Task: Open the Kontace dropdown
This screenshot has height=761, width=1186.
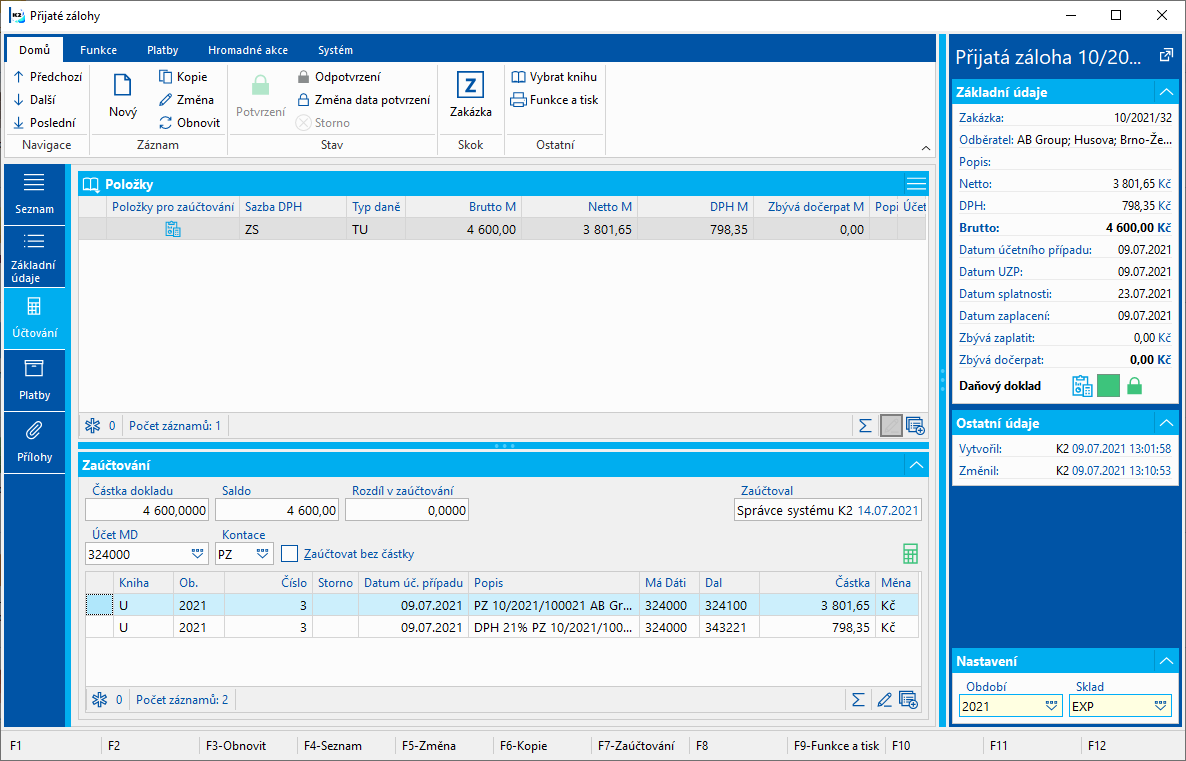Action: pyautogui.click(x=262, y=554)
